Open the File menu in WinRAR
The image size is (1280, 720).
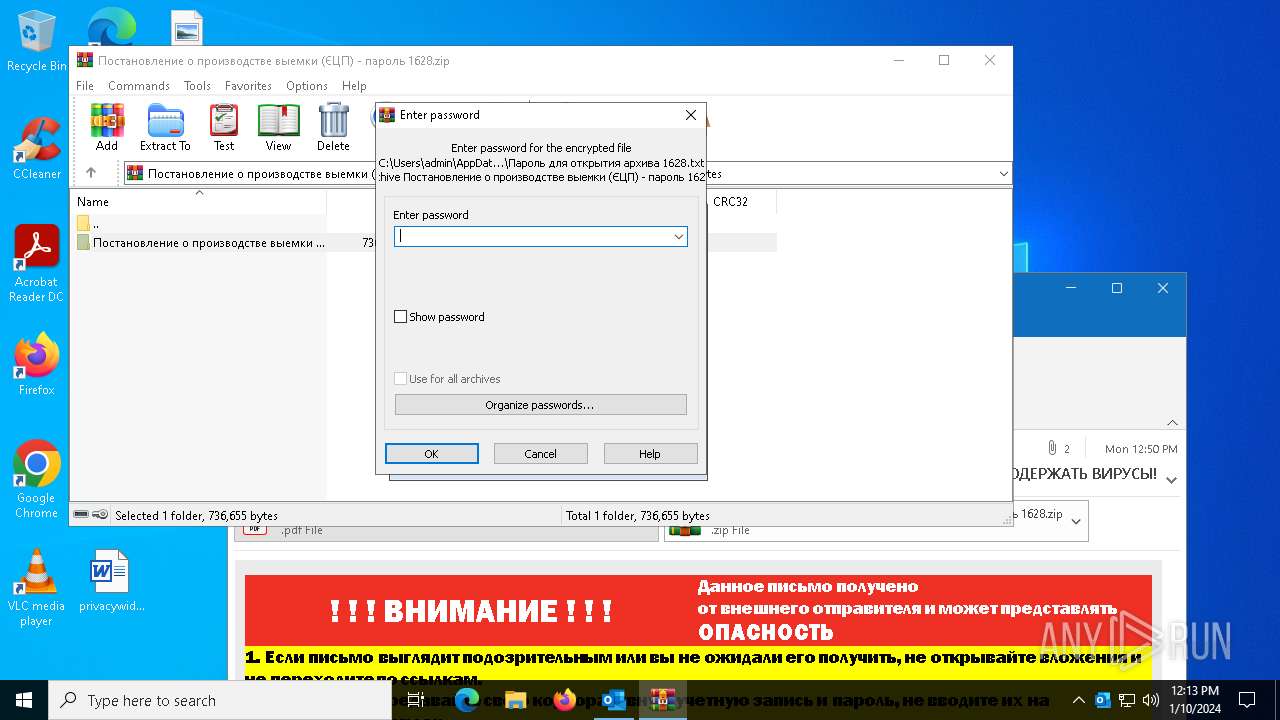coord(85,86)
